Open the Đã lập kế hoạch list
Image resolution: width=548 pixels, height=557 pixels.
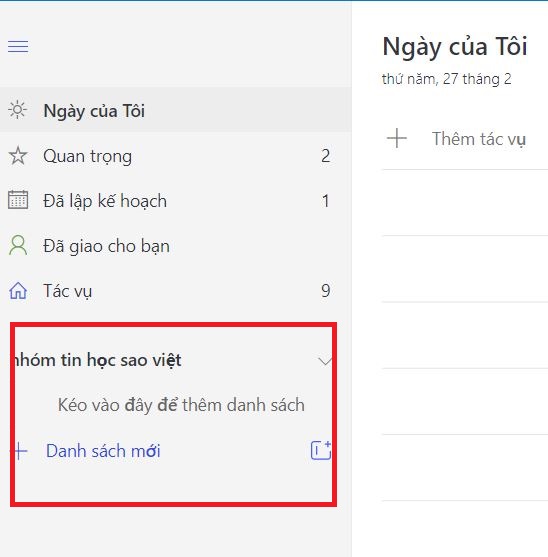tap(176, 201)
